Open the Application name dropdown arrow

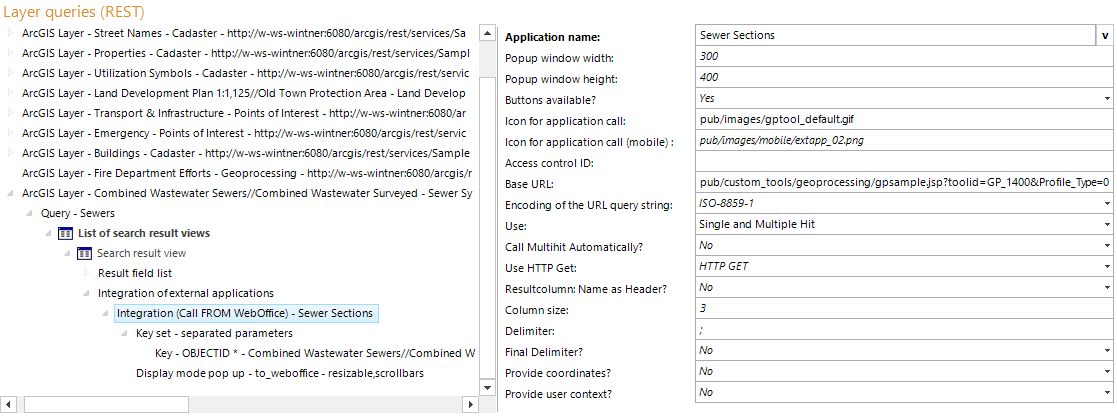(x=1105, y=35)
